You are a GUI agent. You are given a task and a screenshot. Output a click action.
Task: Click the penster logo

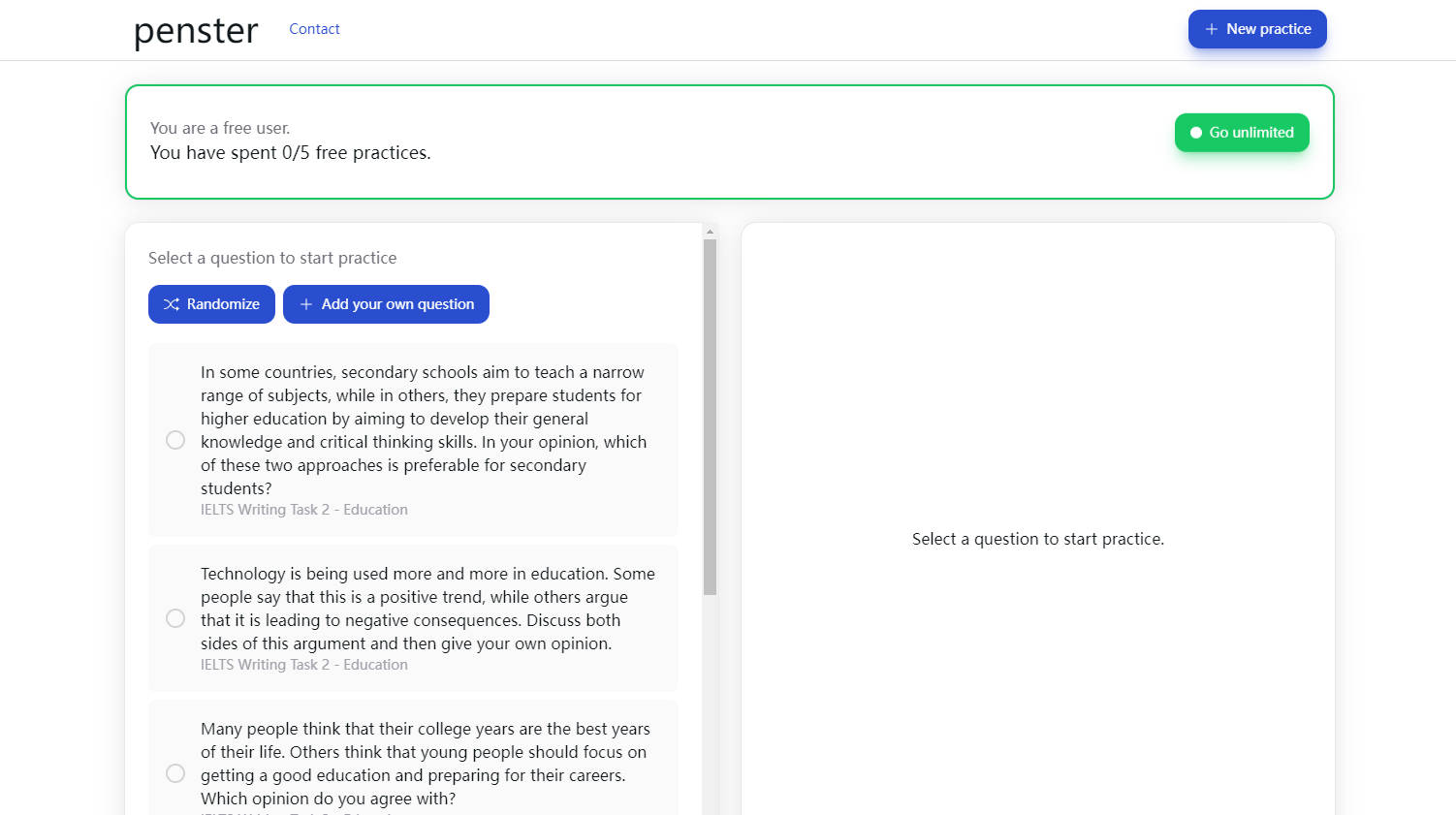(x=196, y=31)
